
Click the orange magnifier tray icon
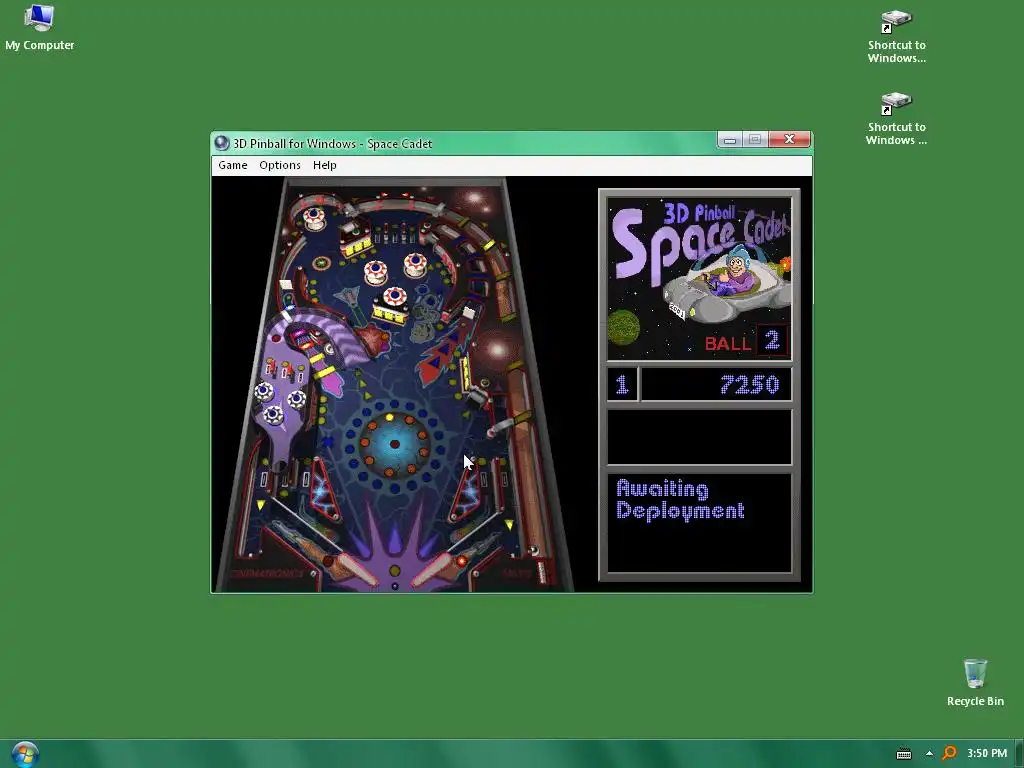950,753
